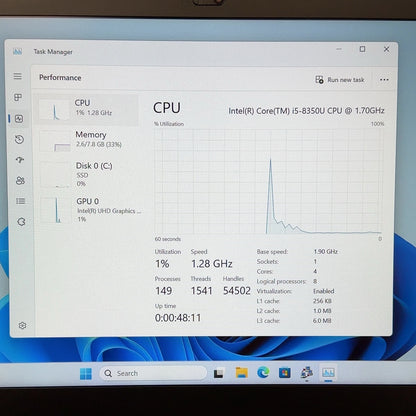
Task: Minimize the Task Manager window
Action: [x=339, y=49]
